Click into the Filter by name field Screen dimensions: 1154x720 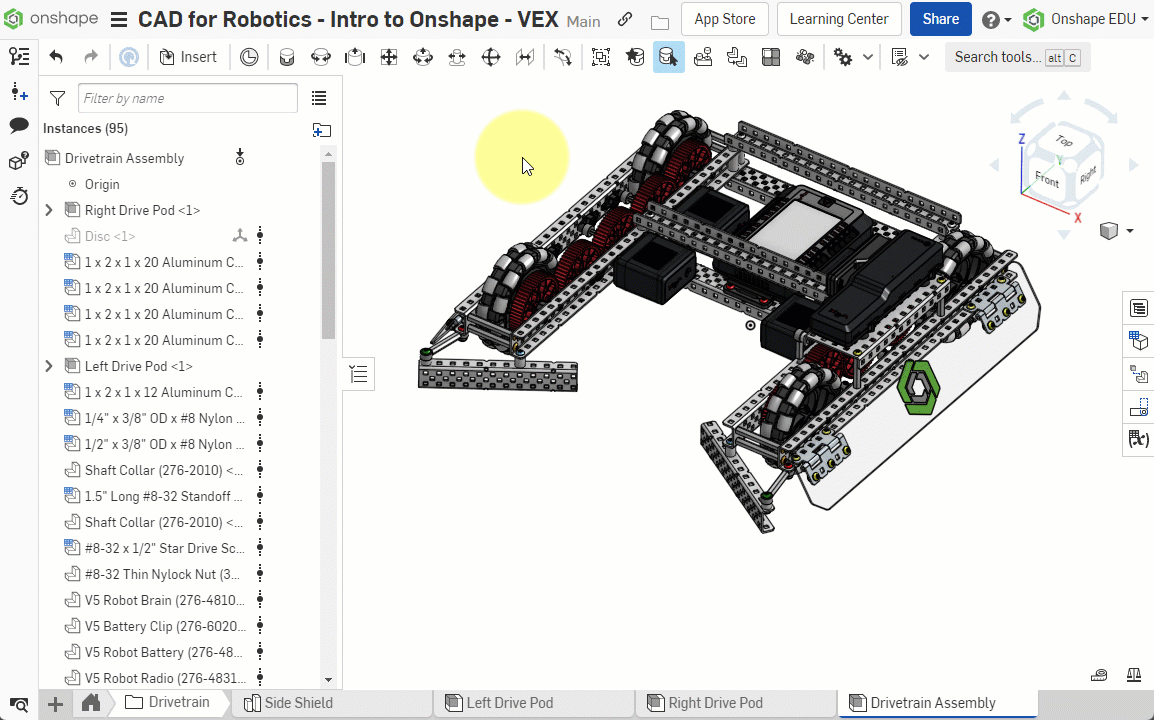pyautogui.click(x=188, y=98)
